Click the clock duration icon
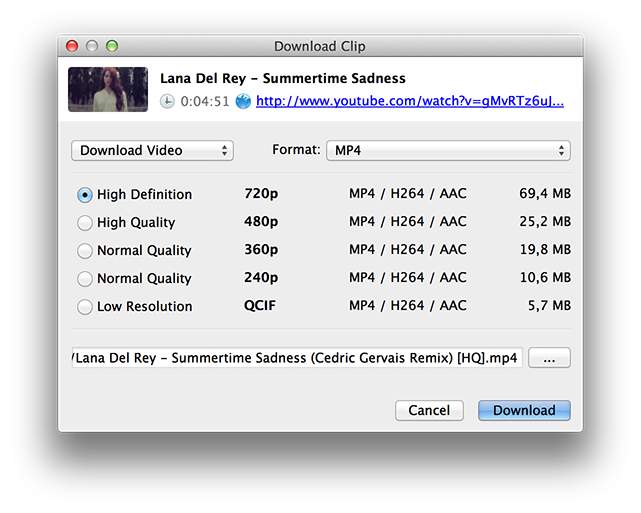Image resolution: width=641 pixels, height=513 pixels. 167,101
